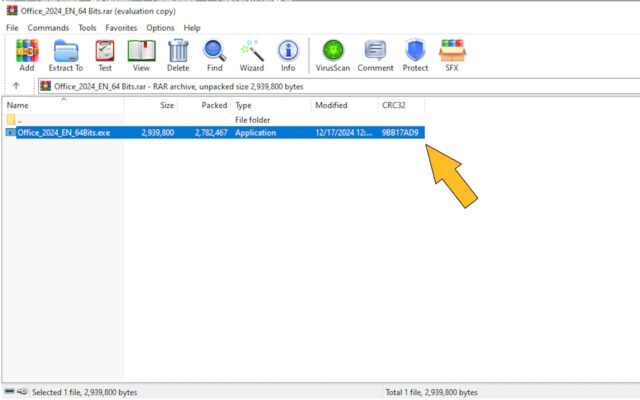This screenshot has height=400, width=640.
Task: Create SFX self-extracting archive
Action: point(451,55)
